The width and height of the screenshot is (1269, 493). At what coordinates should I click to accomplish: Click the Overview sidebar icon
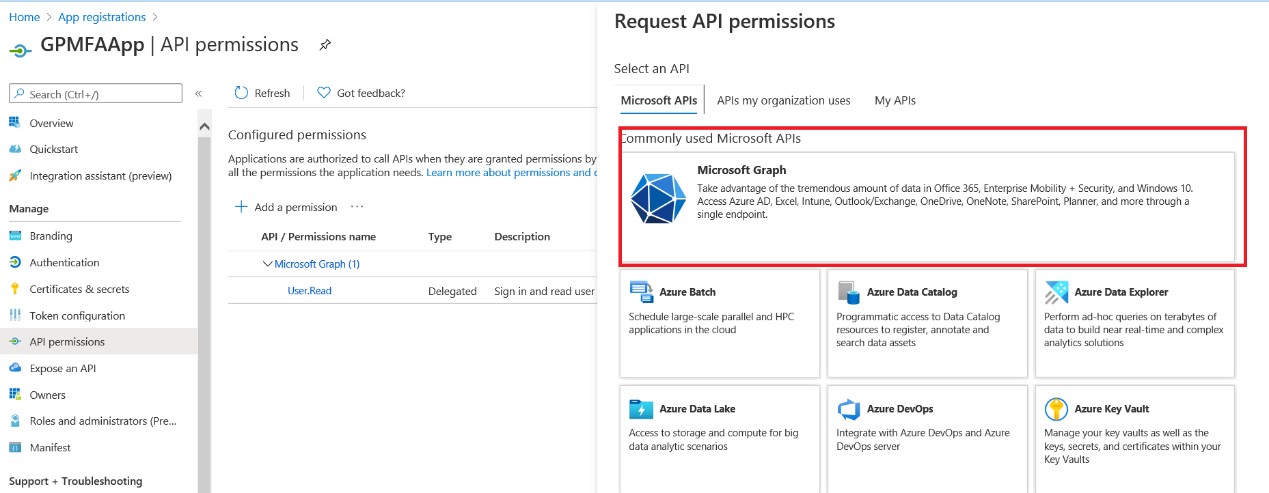click(x=15, y=123)
